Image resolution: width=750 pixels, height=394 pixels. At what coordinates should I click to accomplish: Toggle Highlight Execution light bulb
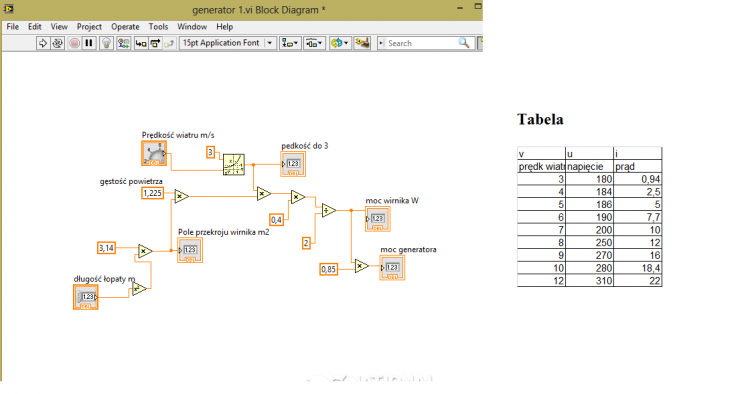(106, 43)
